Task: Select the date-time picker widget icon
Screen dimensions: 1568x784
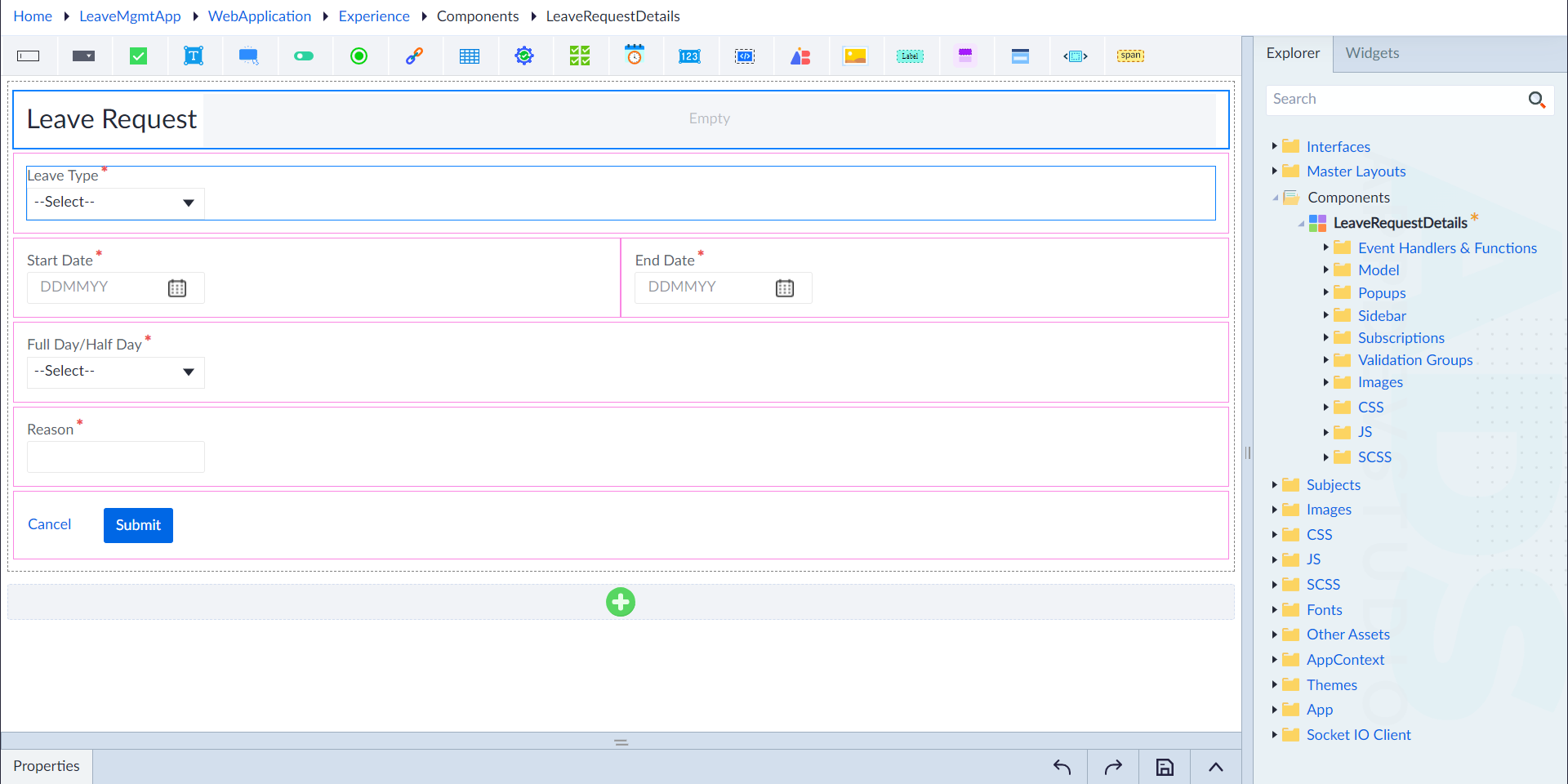Action: pyautogui.click(x=635, y=56)
